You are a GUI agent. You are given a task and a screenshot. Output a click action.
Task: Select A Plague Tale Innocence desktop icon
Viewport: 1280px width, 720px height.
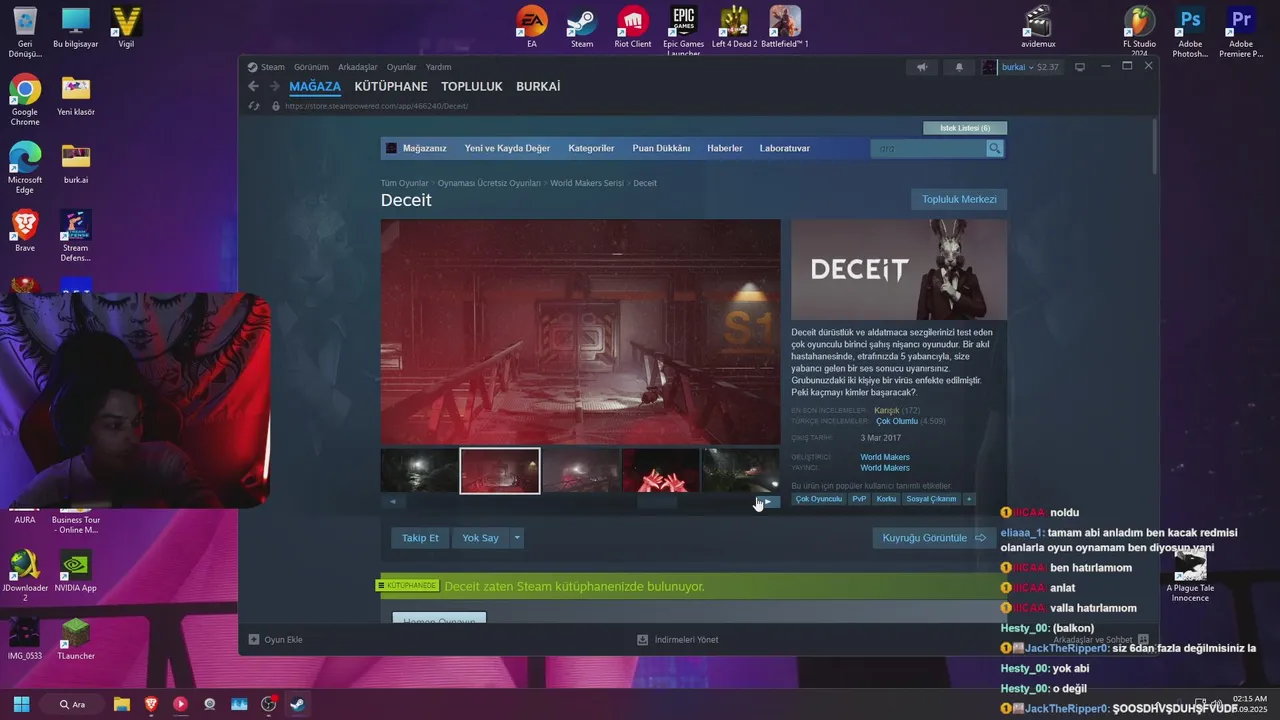(1190, 574)
